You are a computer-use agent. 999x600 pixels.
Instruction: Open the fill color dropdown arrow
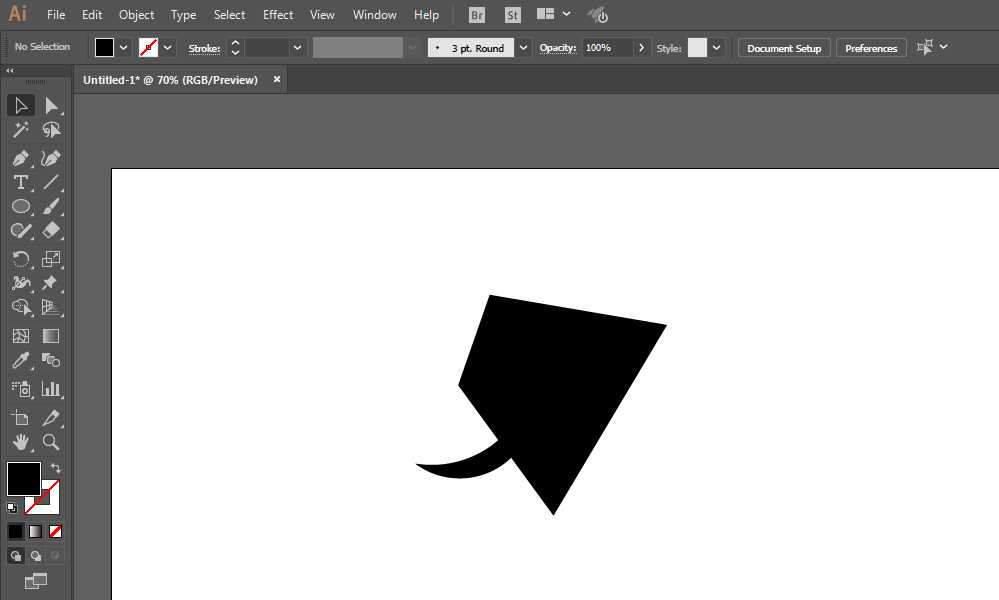click(124, 47)
